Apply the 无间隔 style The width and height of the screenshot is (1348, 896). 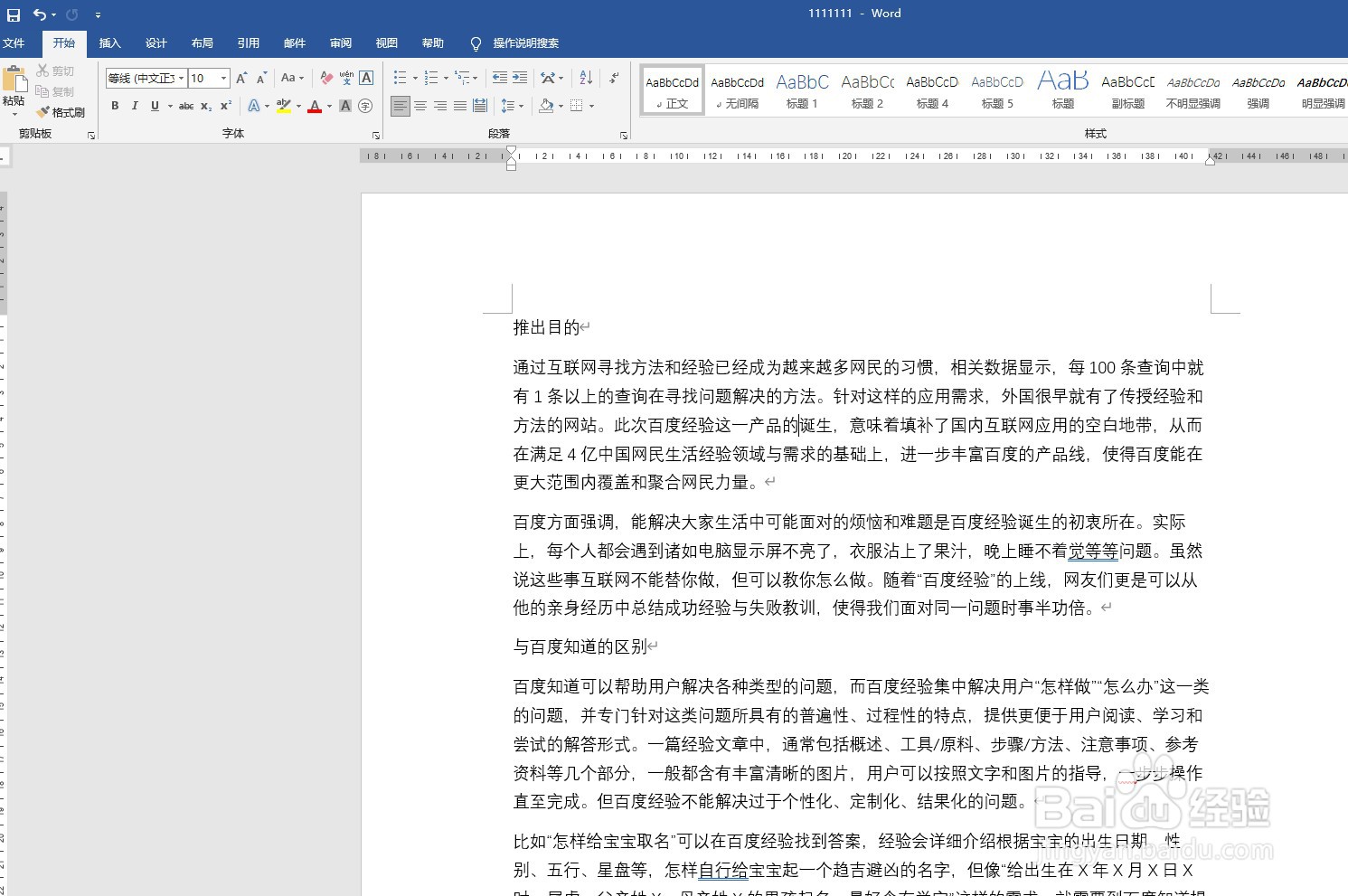737,90
